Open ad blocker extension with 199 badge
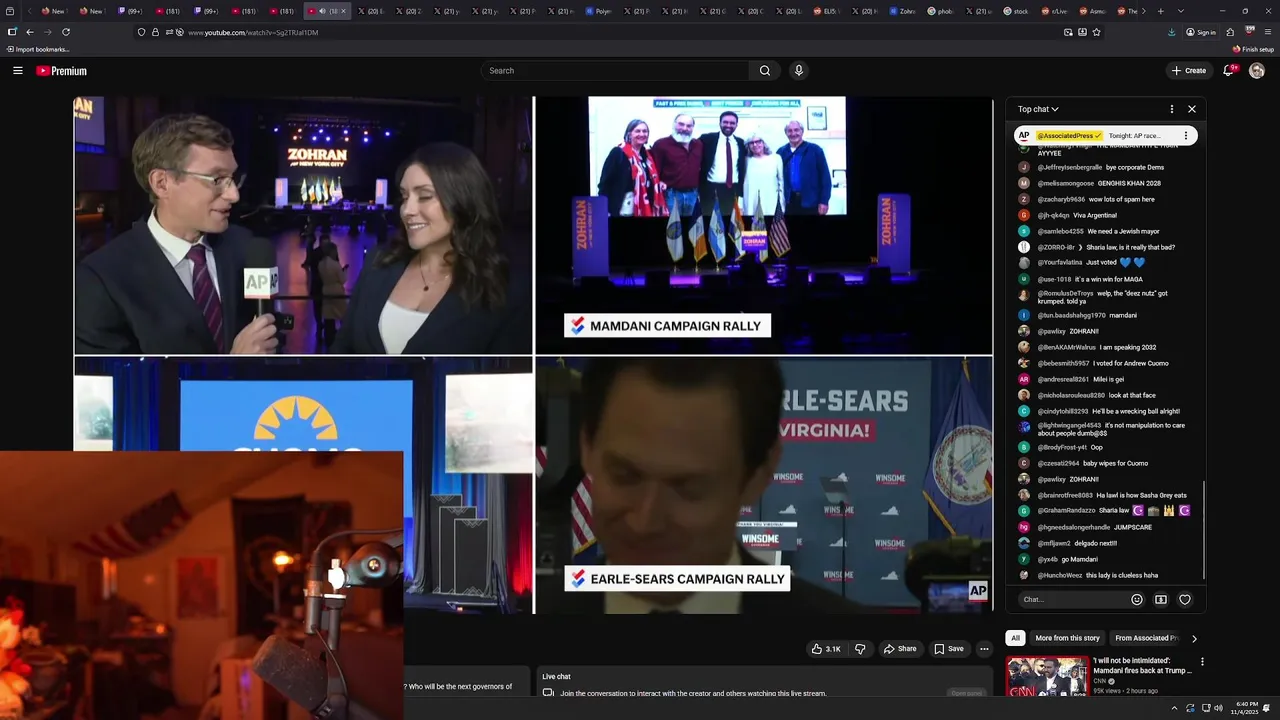This screenshot has height=720, width=1280. coord(1250,31)
